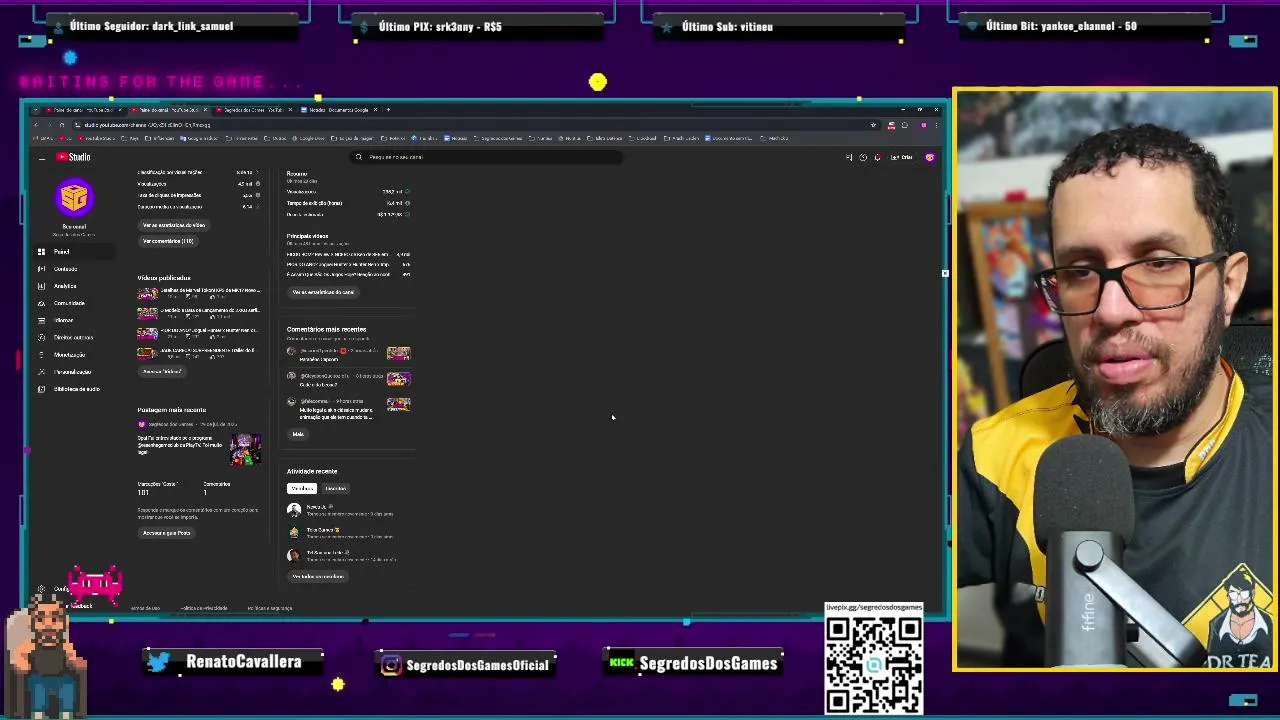The width and height of the screenshot is (1280, 720).
Task: Click Acessar a guia Posts button
Action: pyautogui.click(x=166, y=533)
